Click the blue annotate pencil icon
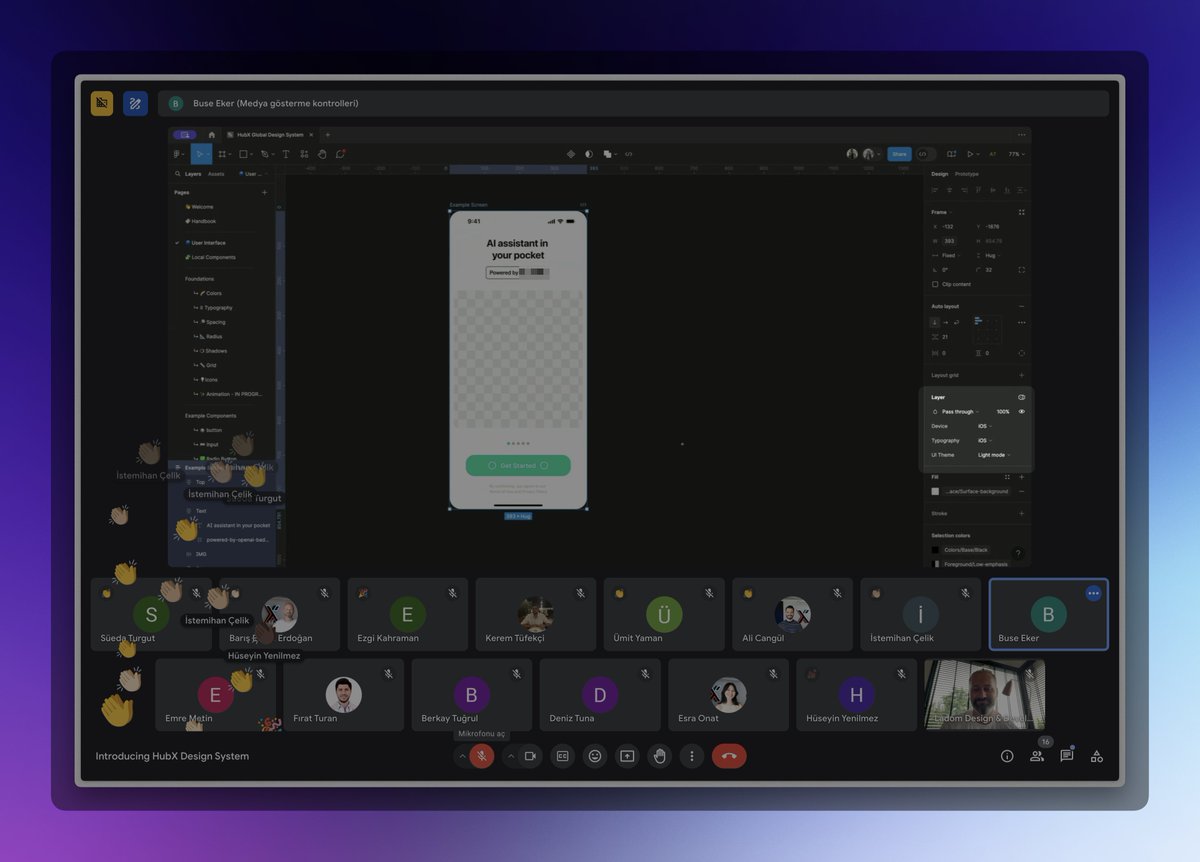Image resolution: width=1200 pixels, height=862 pixels. coord(135,103)
